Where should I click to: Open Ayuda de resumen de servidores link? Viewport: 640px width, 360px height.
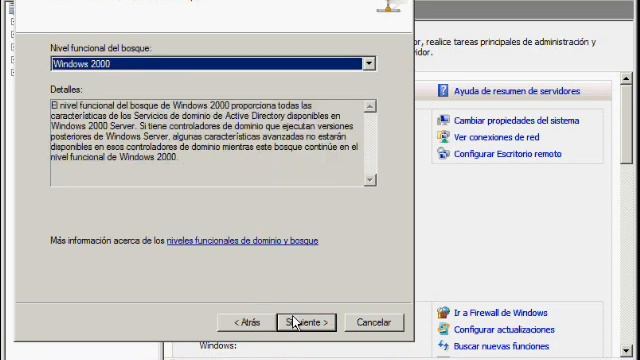point(517,91)
